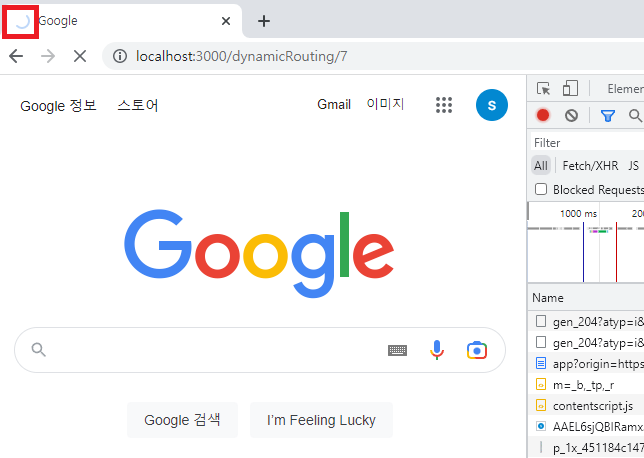
Task: Open a new browser tab
Action: pyautogui.click(x=264, y=21)
